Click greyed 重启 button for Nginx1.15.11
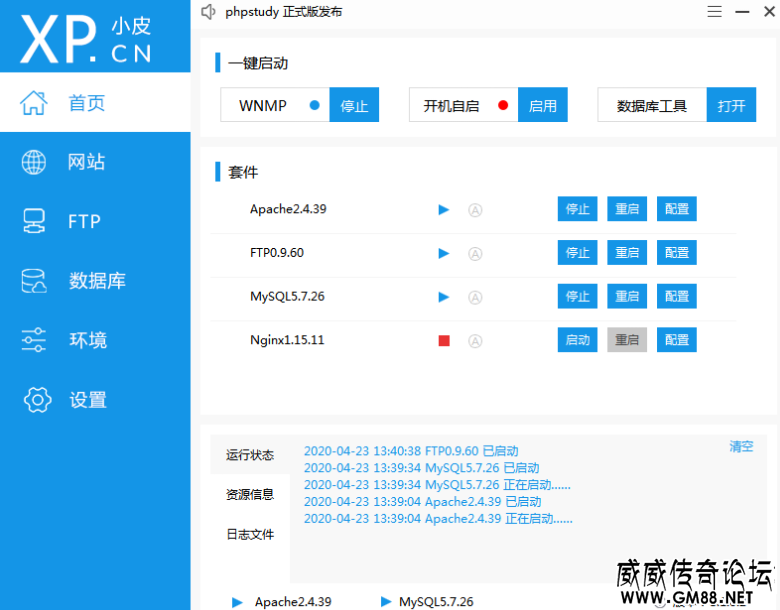Screen dimensions: 780x610 click(x=627, y=340)
